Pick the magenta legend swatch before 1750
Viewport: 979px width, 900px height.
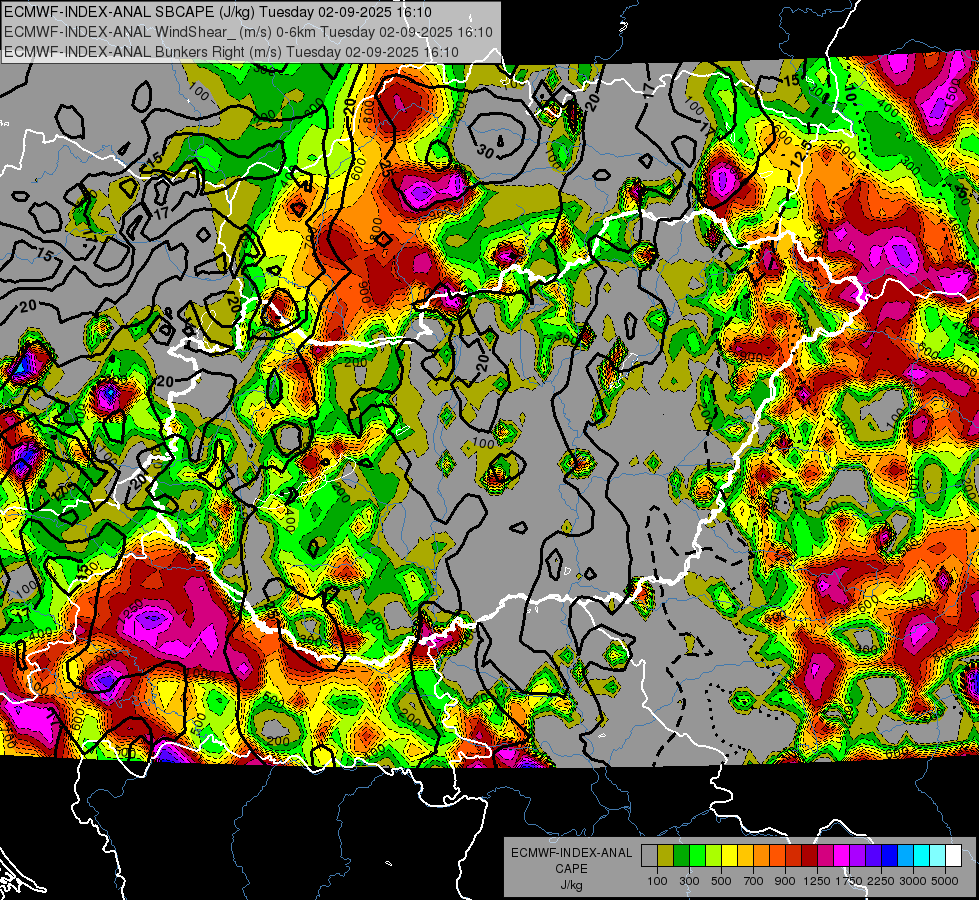842,855
